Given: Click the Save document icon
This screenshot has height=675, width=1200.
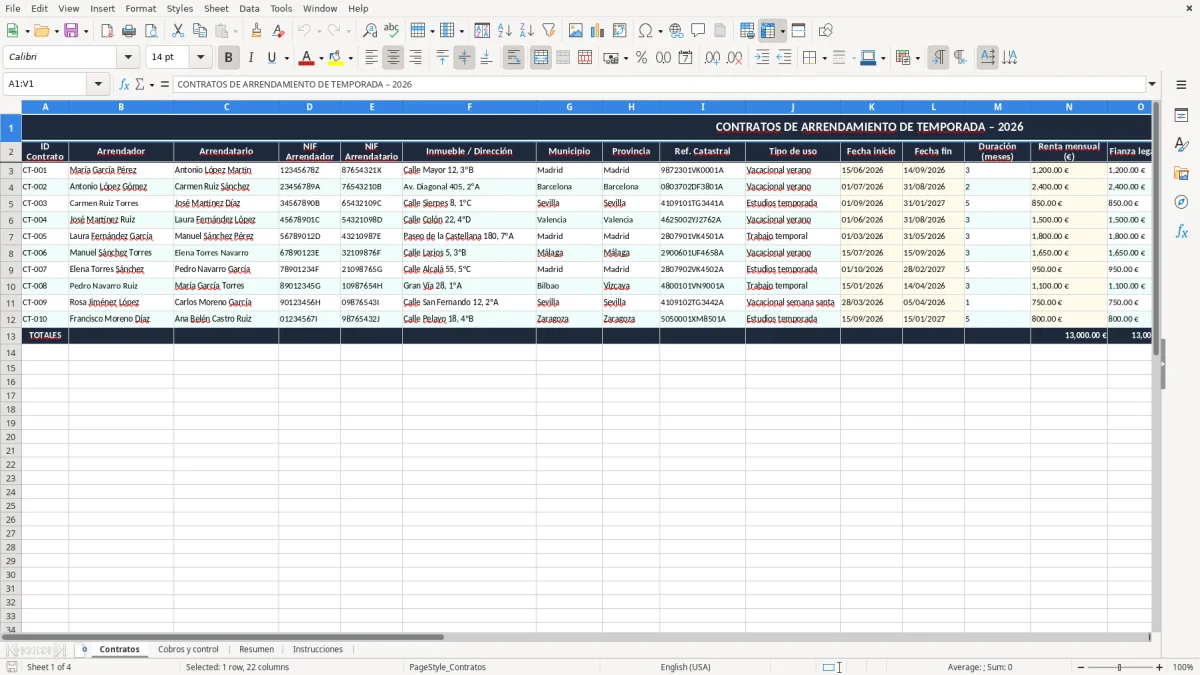Looking at the screenshot, I should click(x=71, y=31).
